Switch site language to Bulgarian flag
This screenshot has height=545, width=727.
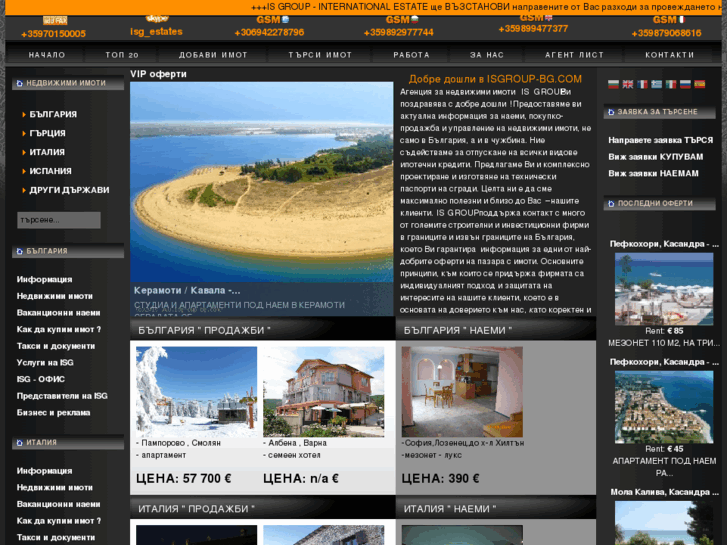tap(613, 84)
